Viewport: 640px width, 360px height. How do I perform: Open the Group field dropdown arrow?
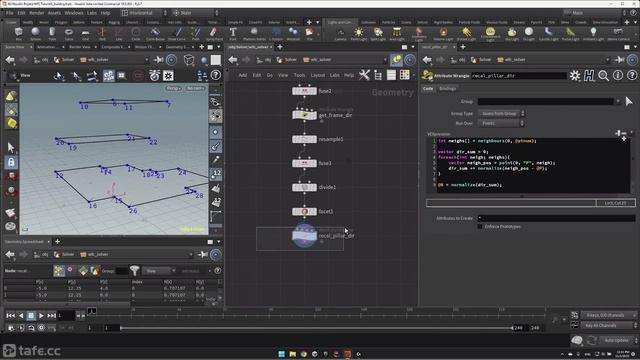pyautogui.click(x=618, y=101)
